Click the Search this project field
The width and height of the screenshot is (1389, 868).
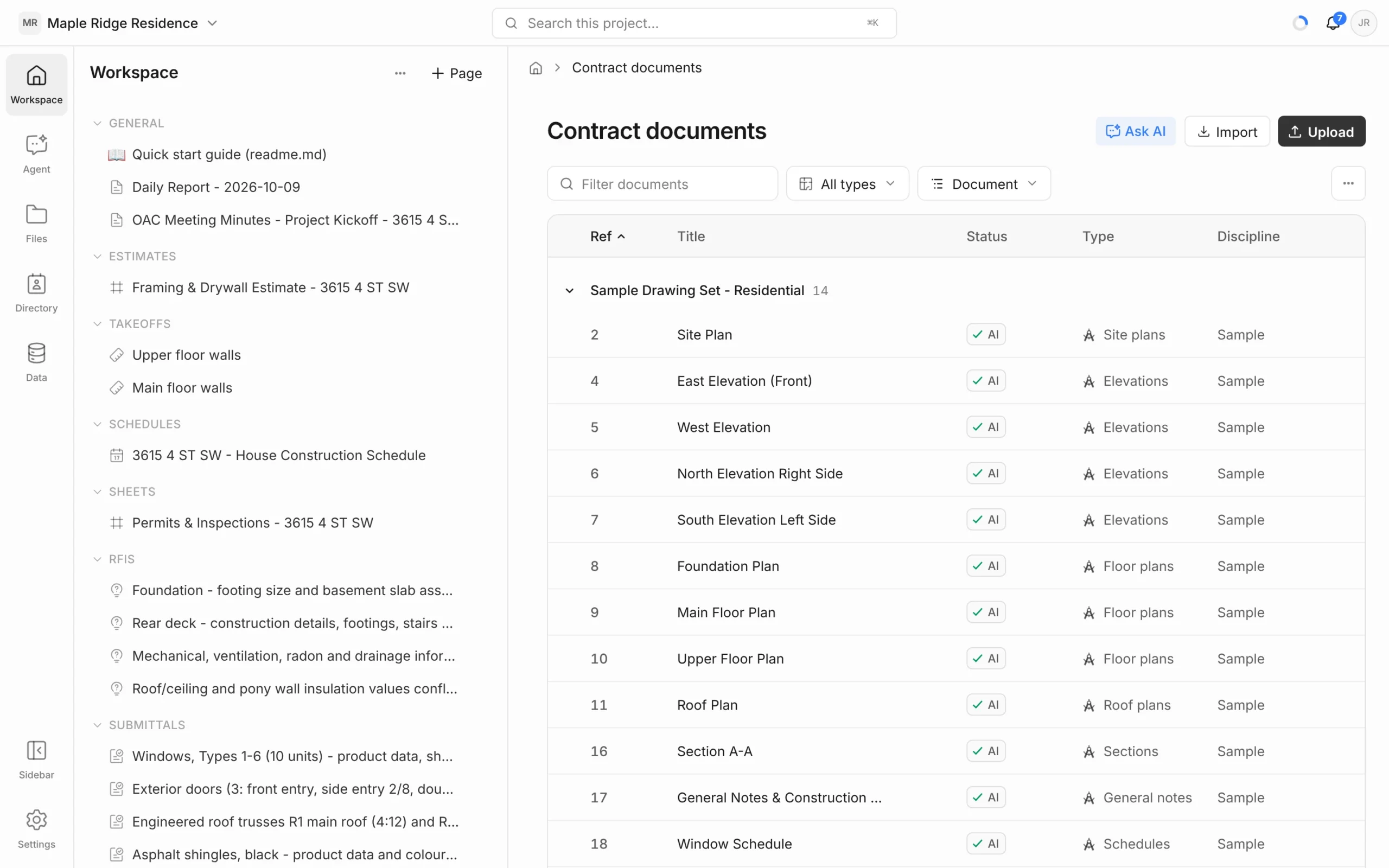click(x=694, y=23)
